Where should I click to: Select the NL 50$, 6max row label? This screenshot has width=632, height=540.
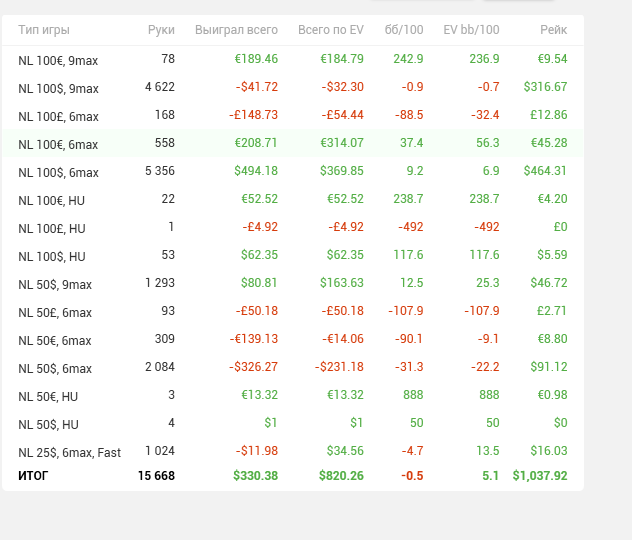coord(55,369)
